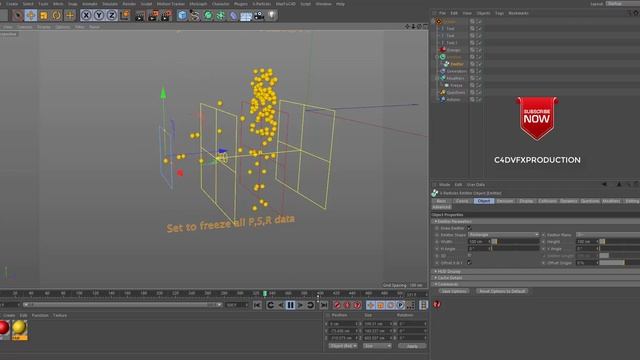Activate the Move tool in toolbar
The width and height of the screenshot is (640, 360).
(31, 16)
